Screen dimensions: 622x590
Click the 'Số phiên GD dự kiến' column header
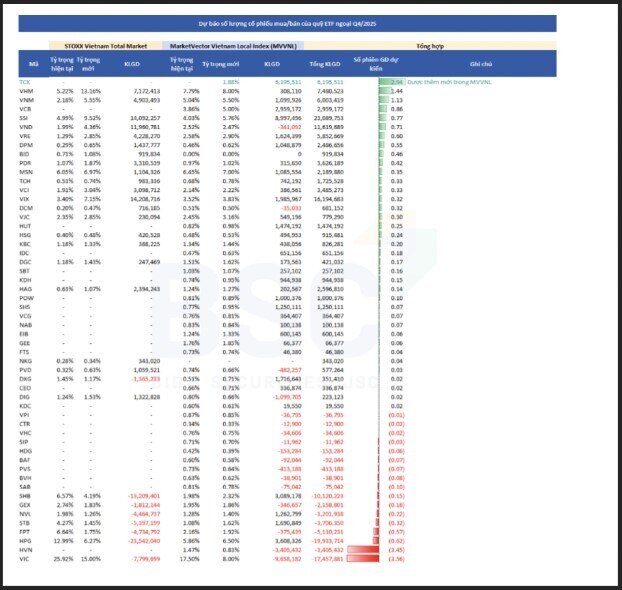pyautogui.click(x=376, y=64)
